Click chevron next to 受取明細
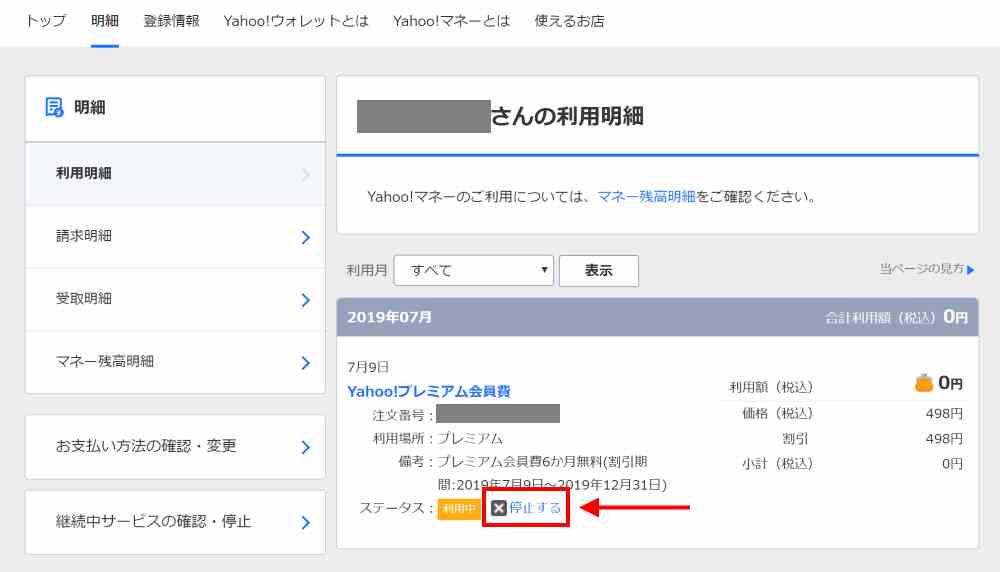Screen dimensions: 1000x572 305,300
